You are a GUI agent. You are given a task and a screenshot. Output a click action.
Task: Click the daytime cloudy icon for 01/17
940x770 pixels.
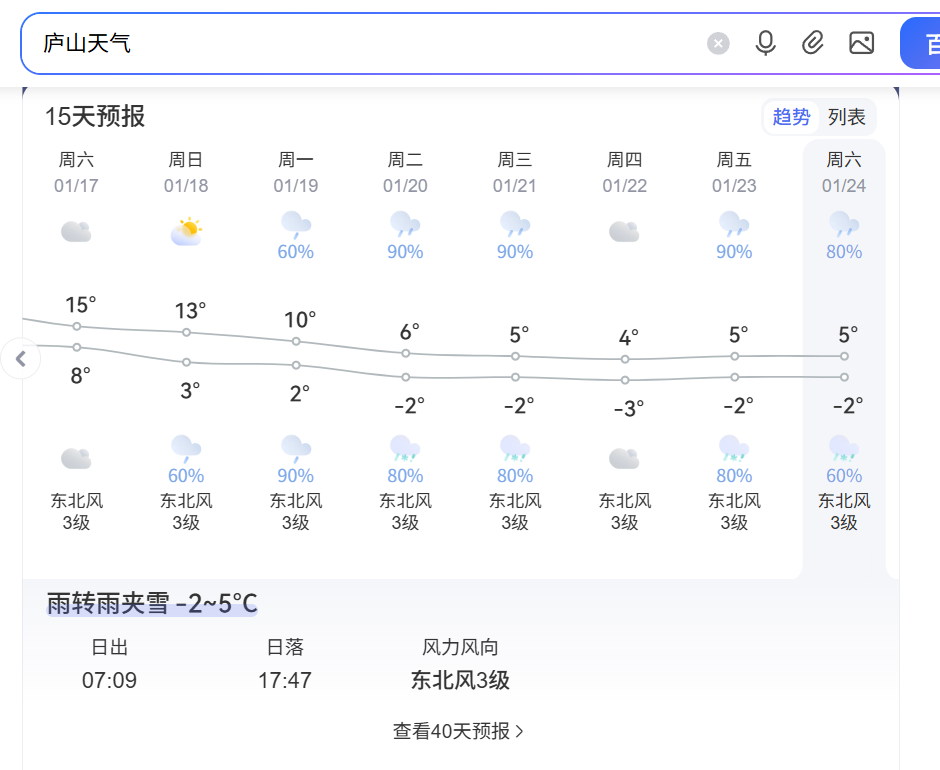pyautogui.click(x=76, y=232)
